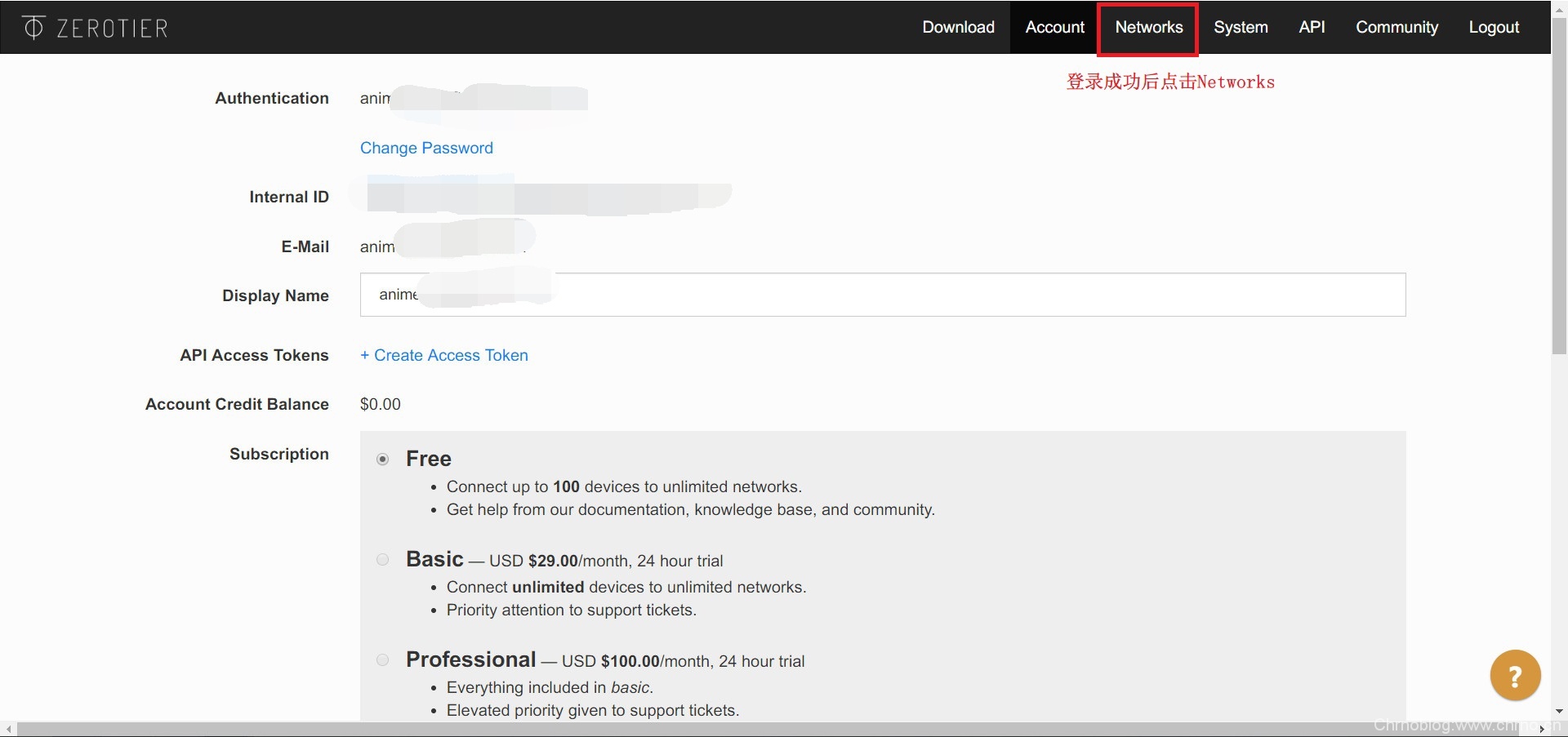
Task: Open the Download page in navbar
Action: click(958, 27)
